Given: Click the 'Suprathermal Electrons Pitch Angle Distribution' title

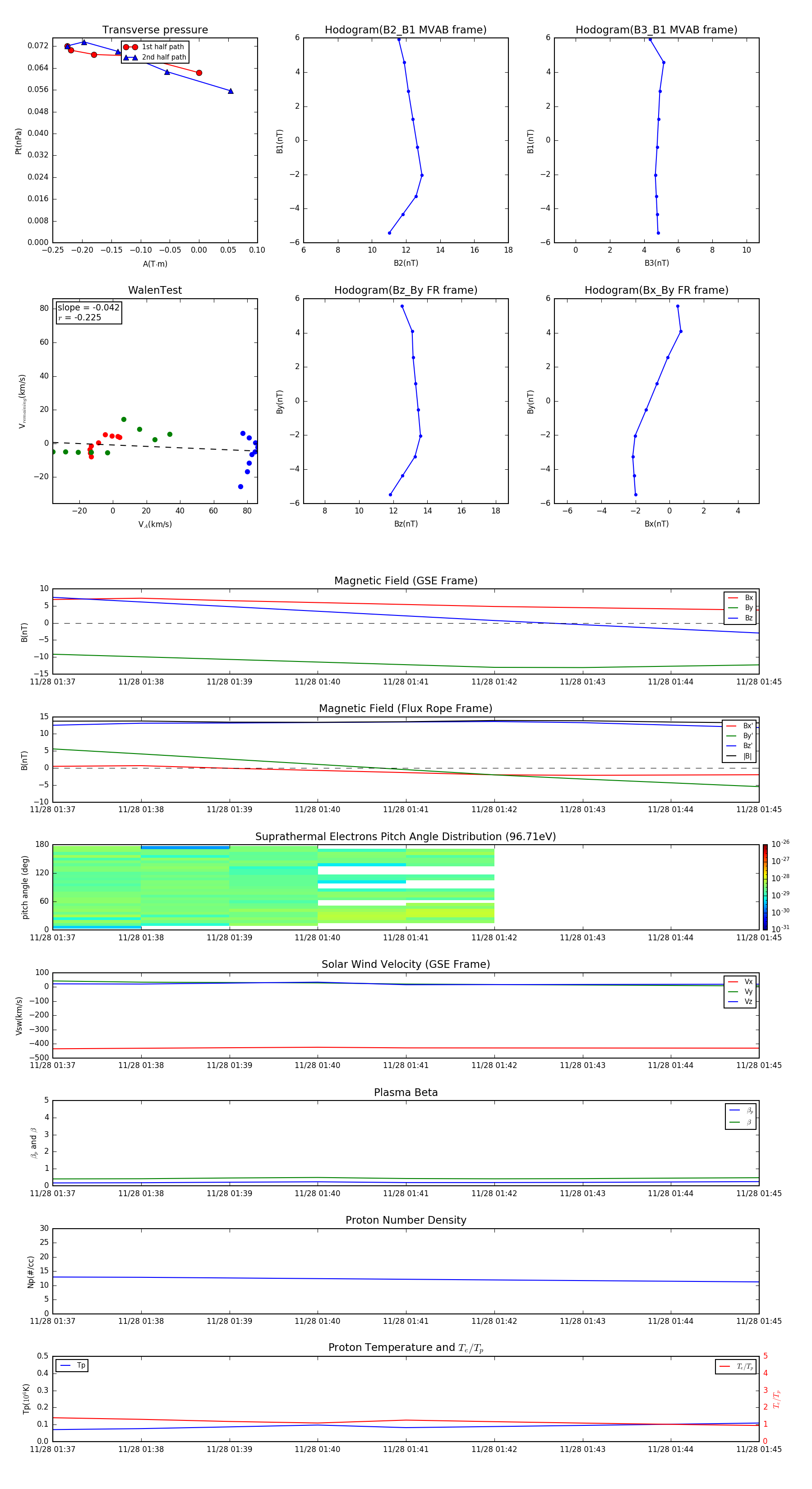Looking at the screenshot, I should [x=406, y=837].
